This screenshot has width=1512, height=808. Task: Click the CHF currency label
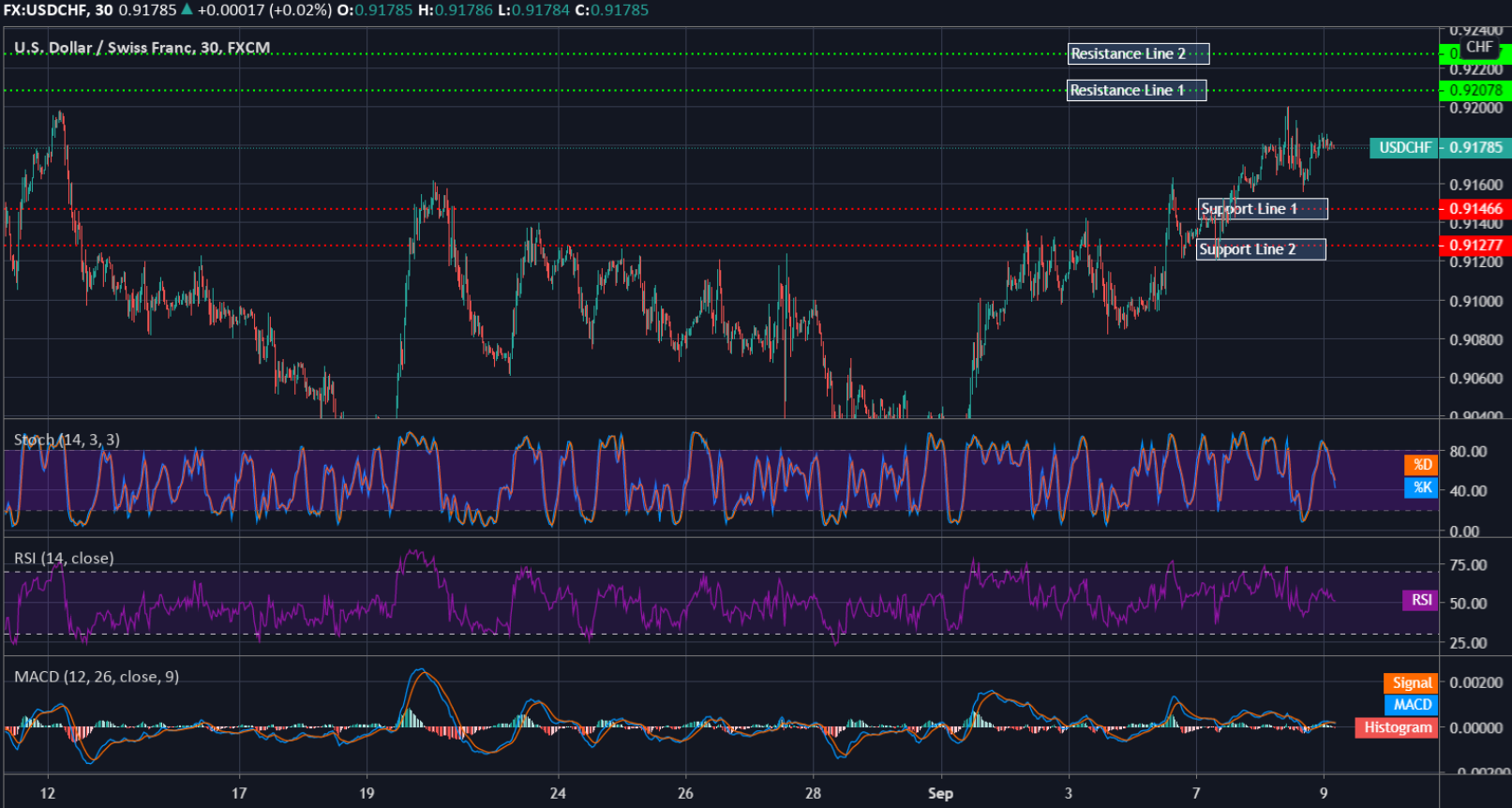click(1479, 46)
